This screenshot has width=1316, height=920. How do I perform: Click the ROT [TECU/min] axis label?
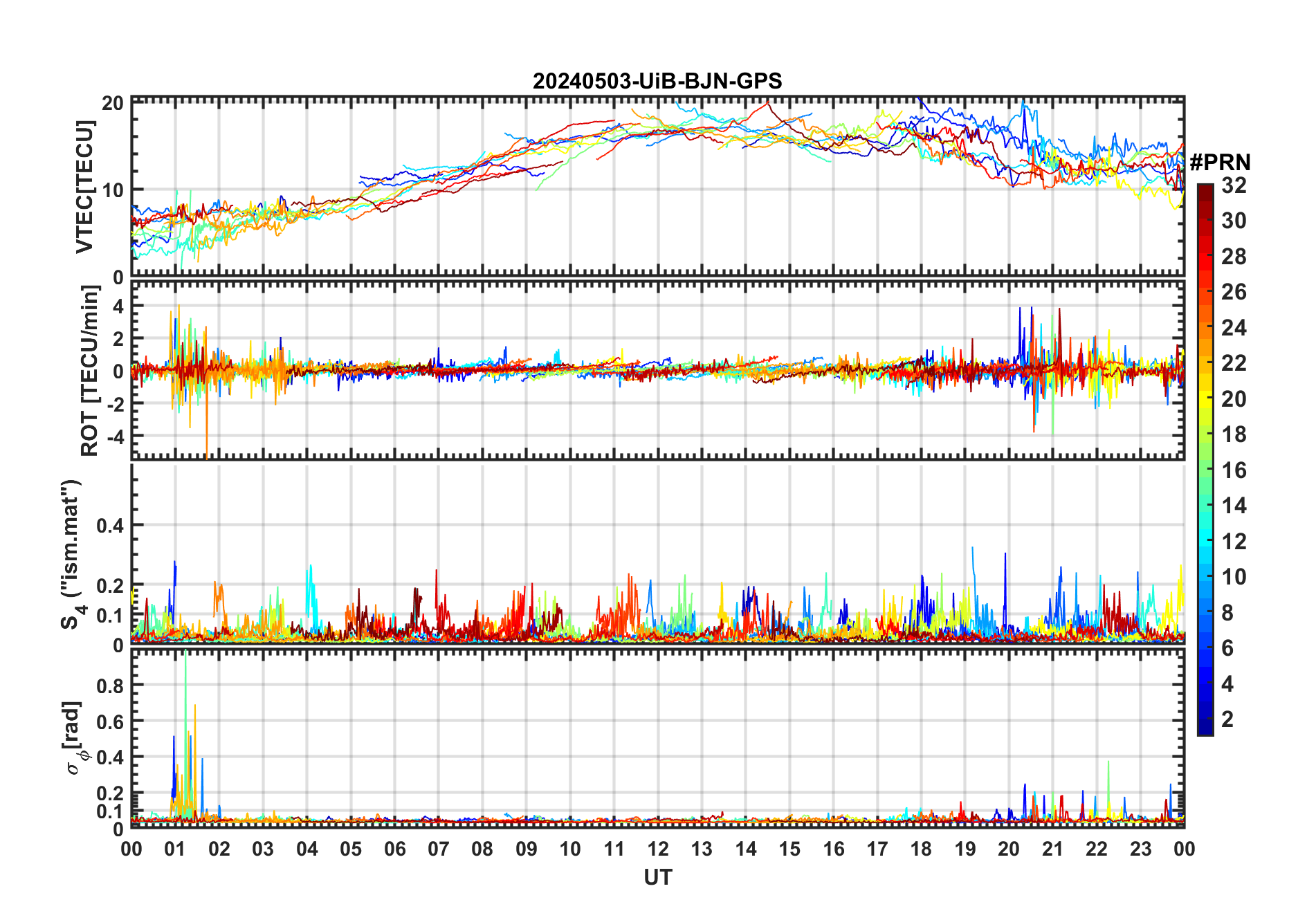tap(90, 371)
